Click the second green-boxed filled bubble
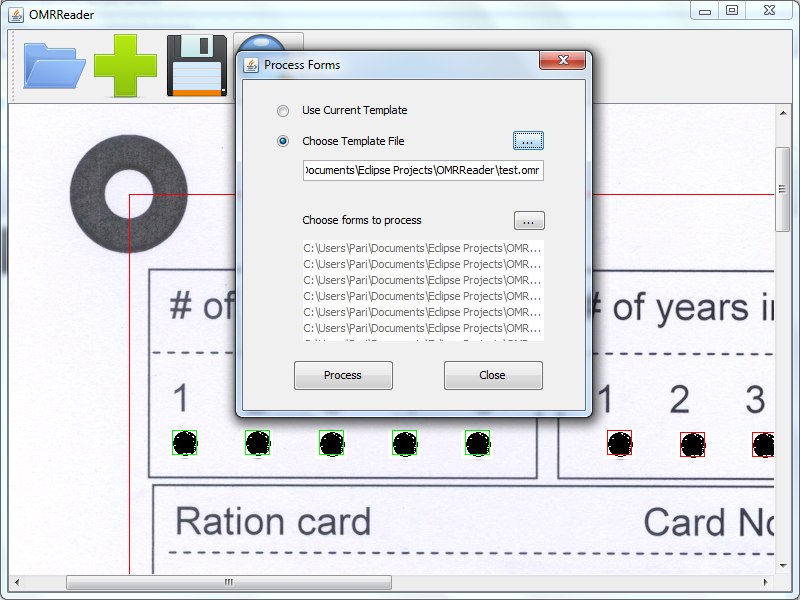Image resolution: width=800 pixels, height=600 pixels. point(258,443)
